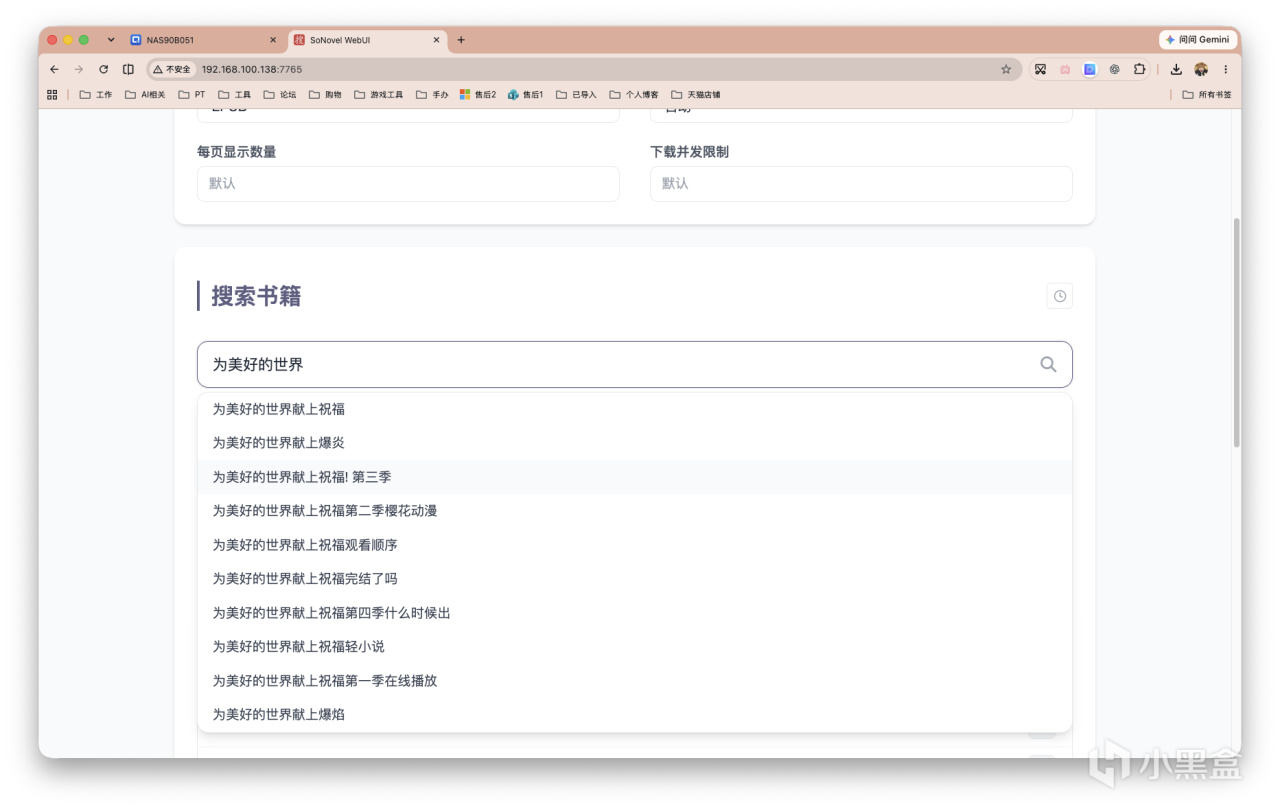Viewport: 1280px width, 809px height.
Task: Reload the page with the refresh icon
Action: pos(103,69)
